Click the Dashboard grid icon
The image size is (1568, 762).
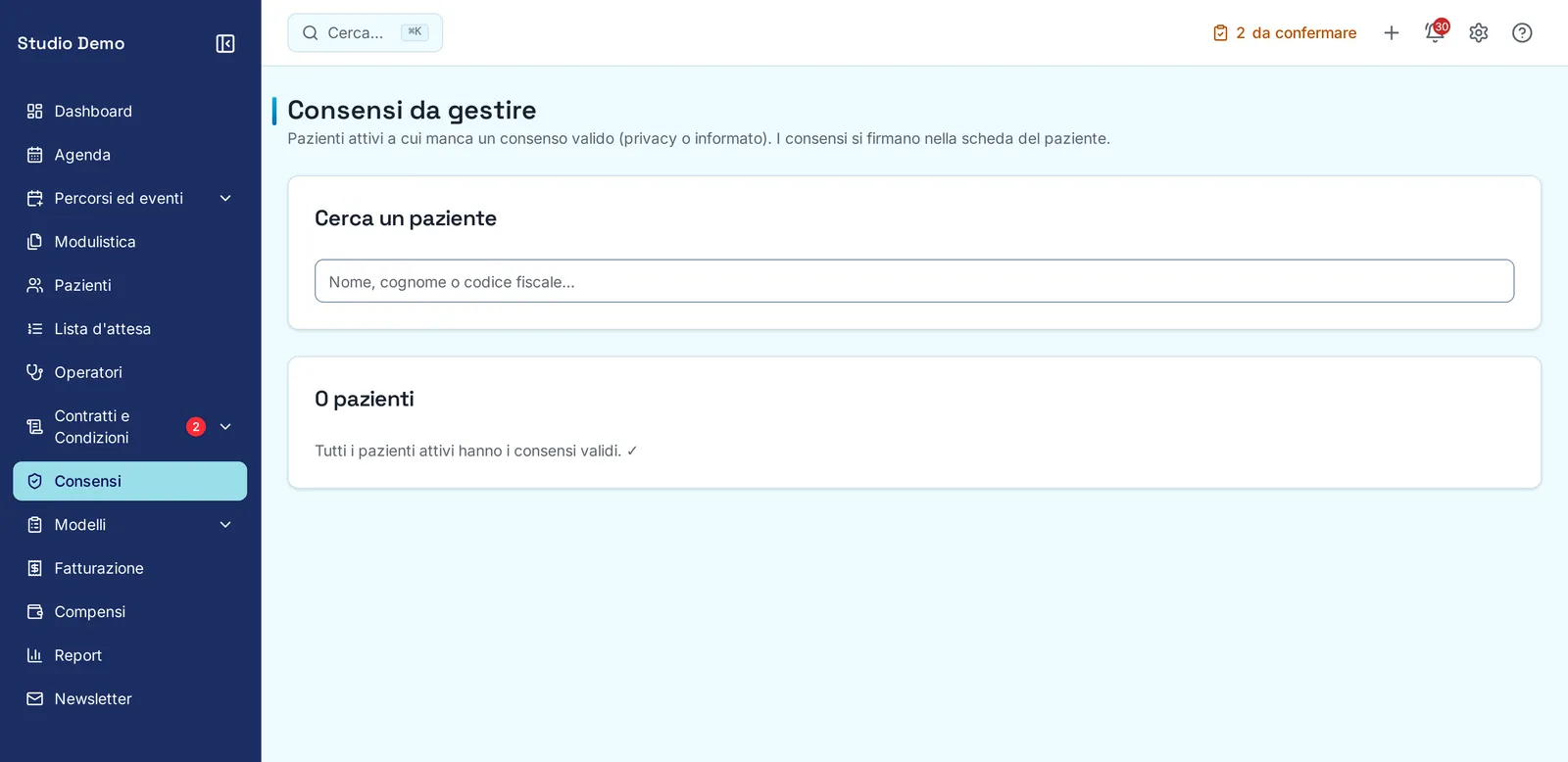35,112
